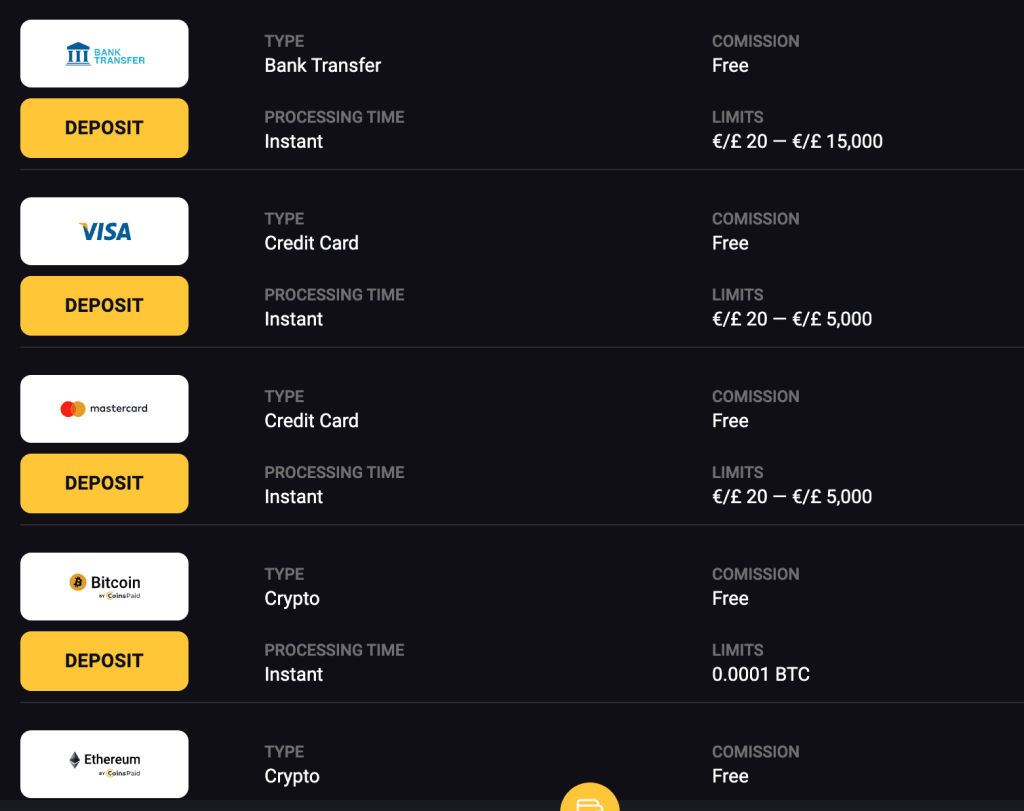The image size is (1024, 811).
Task: Select the Ethereum CoinsPaid logo
Action: [104, 764]
